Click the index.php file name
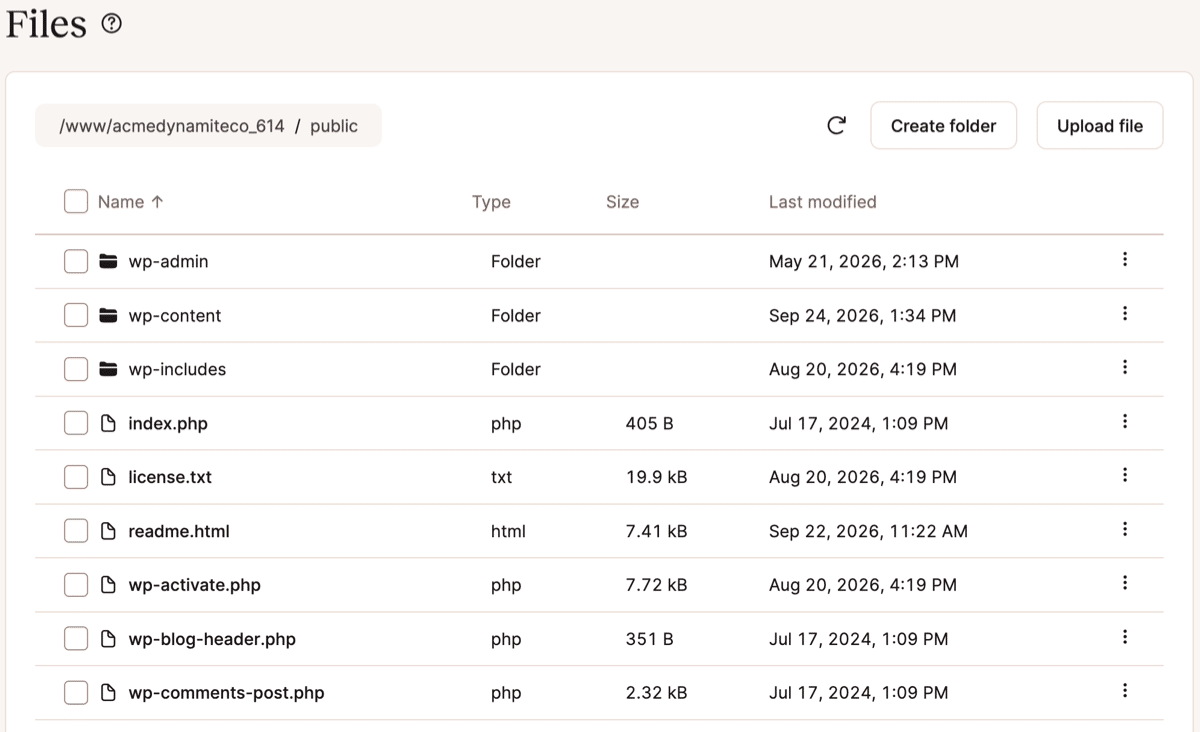 pos(168,423)
